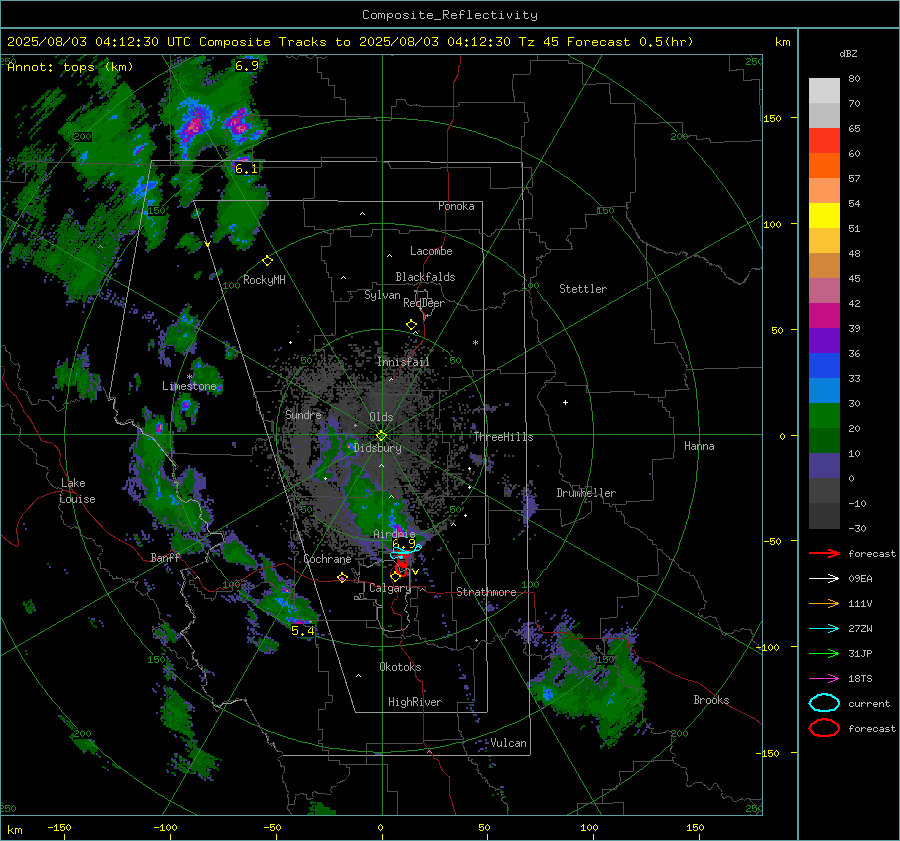Click the 'Annot: tops (km)' label
Screen dimensions: 900x841
click(x=70, y=67)
